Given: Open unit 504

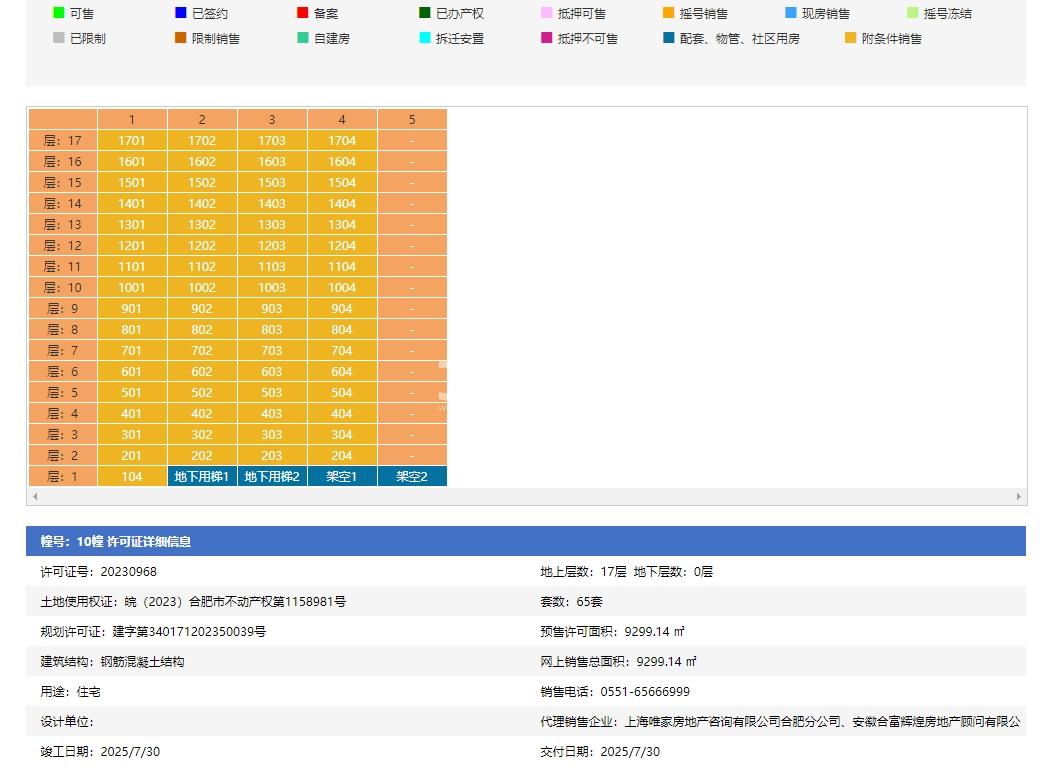Looking at the screenshot, I should [x=342, y=392].
